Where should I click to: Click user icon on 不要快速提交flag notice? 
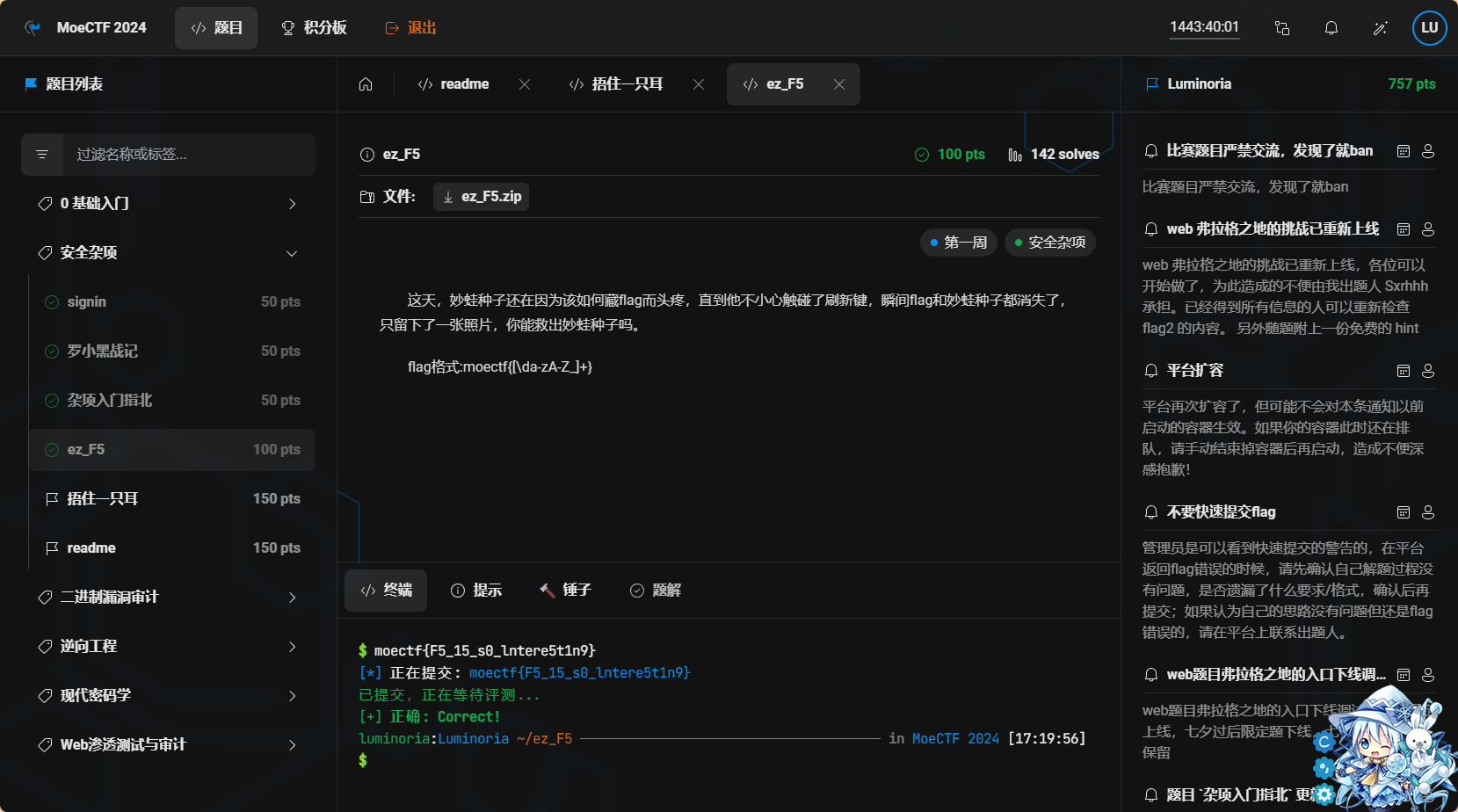pos(1428,512)
